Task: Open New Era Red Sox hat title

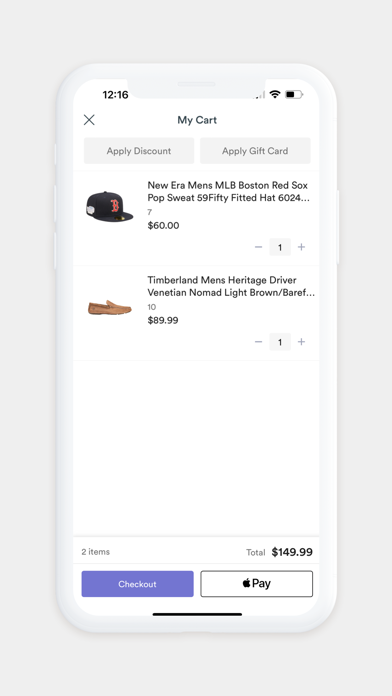Action: [x=228, y=191]
